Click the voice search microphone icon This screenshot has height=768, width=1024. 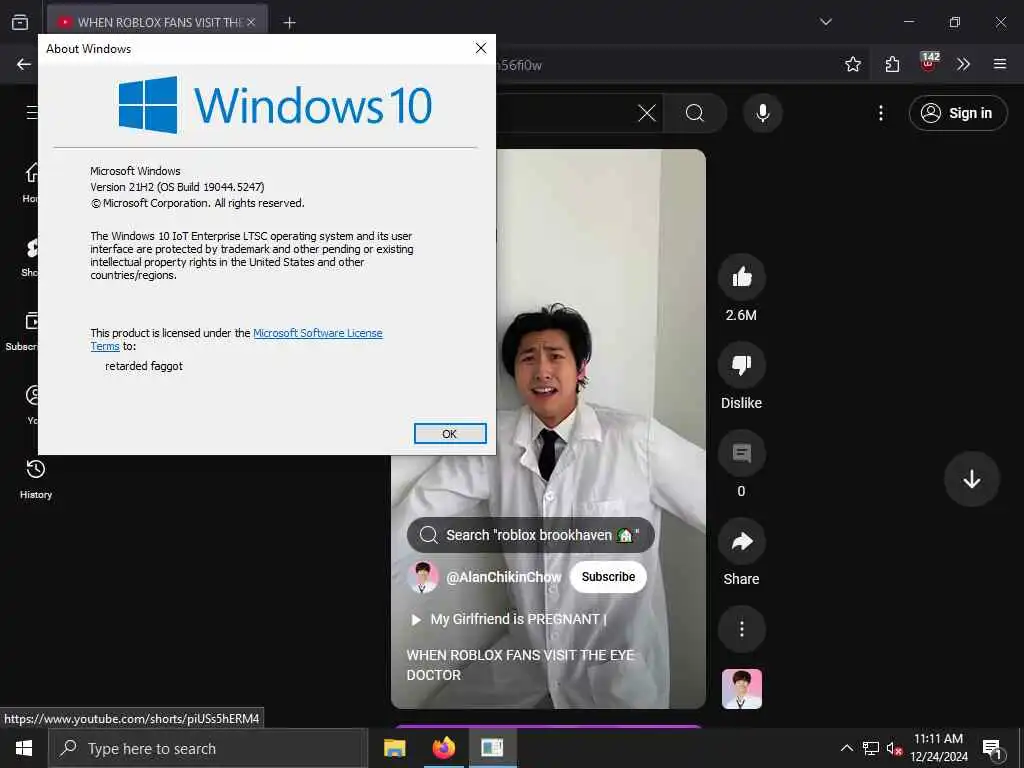coord(762,113)
